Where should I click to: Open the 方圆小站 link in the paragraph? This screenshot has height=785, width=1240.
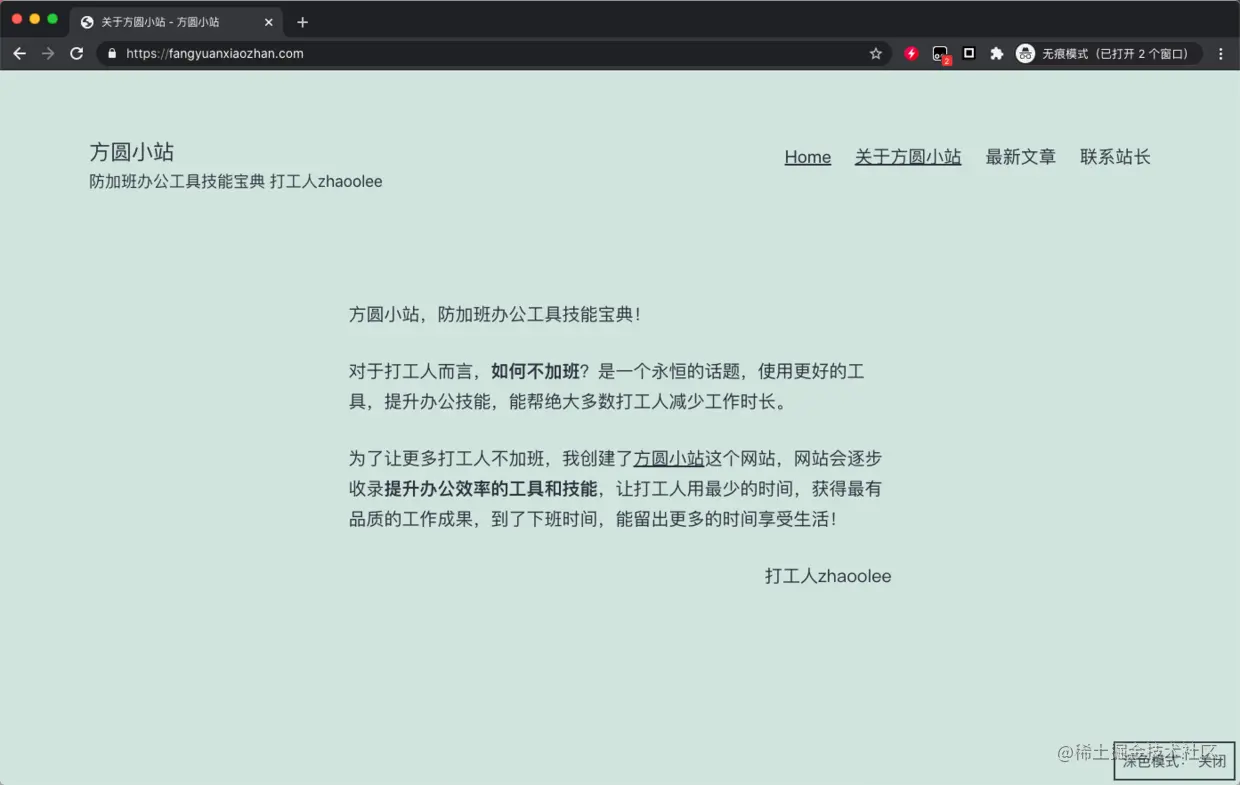pyautogui.click(x=669, y=458)
